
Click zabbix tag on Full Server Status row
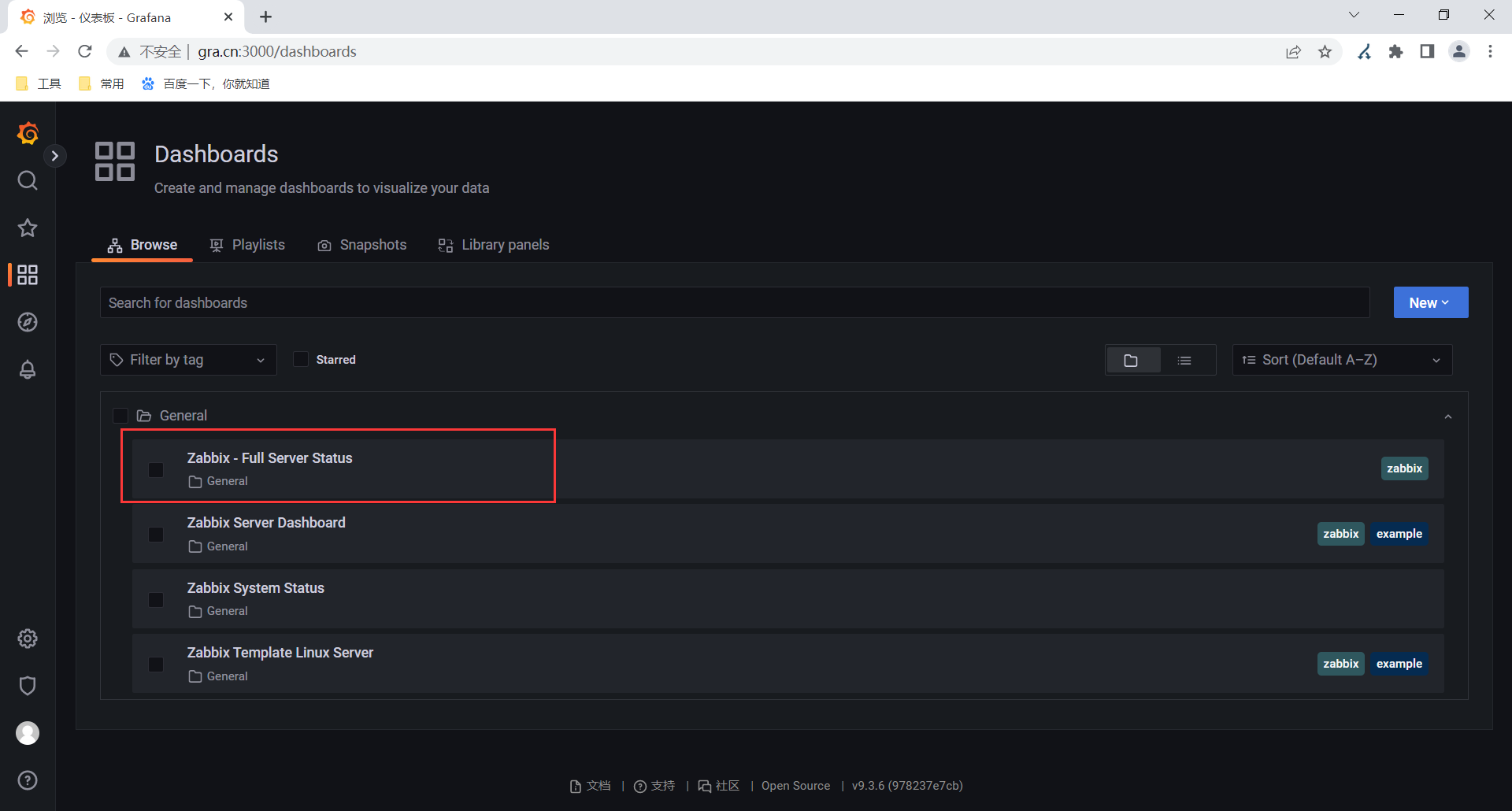coord(1404,468)
